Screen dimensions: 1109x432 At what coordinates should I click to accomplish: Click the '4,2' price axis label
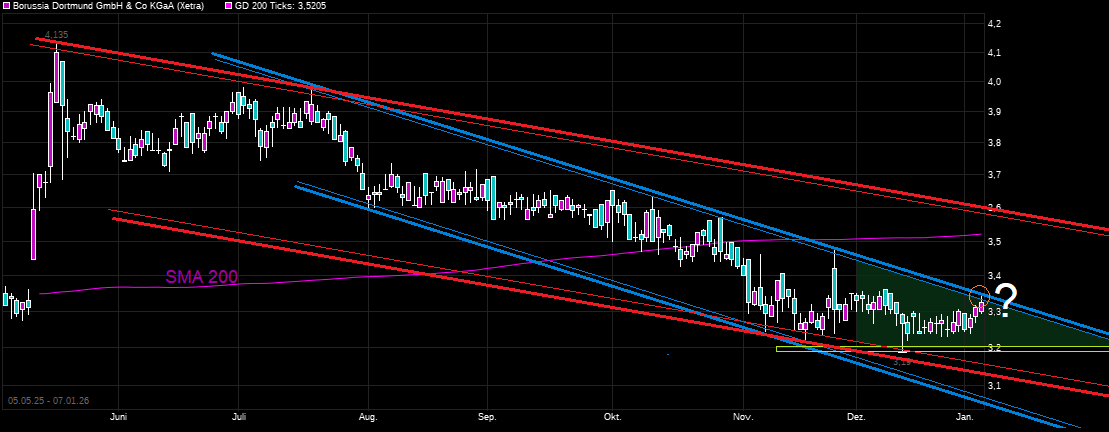(994, 24)
